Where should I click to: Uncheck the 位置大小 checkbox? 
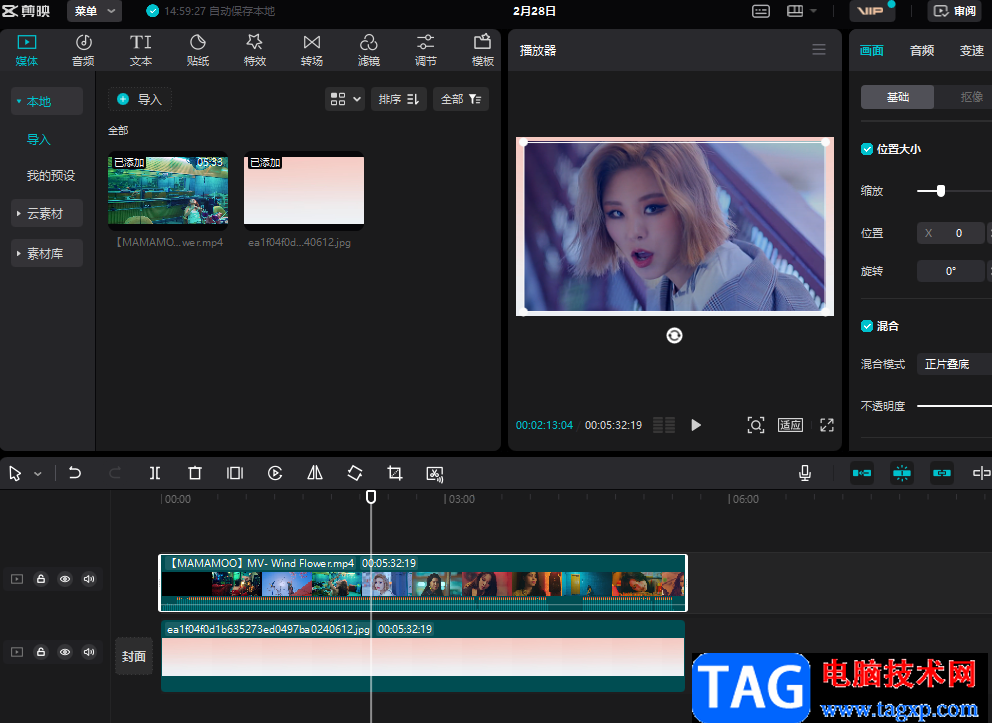pos(867,149)
